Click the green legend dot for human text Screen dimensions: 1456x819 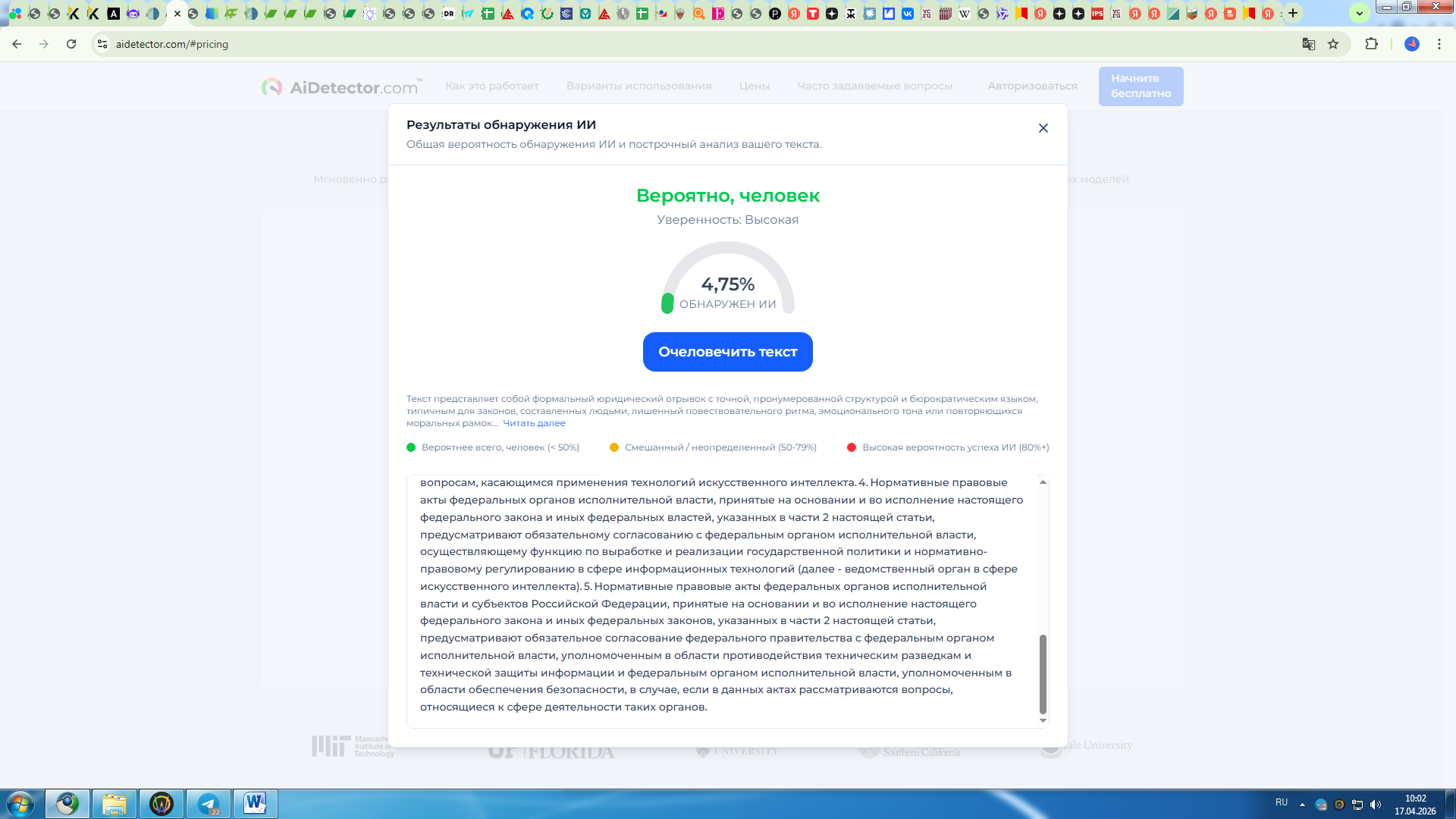[411, 447]
